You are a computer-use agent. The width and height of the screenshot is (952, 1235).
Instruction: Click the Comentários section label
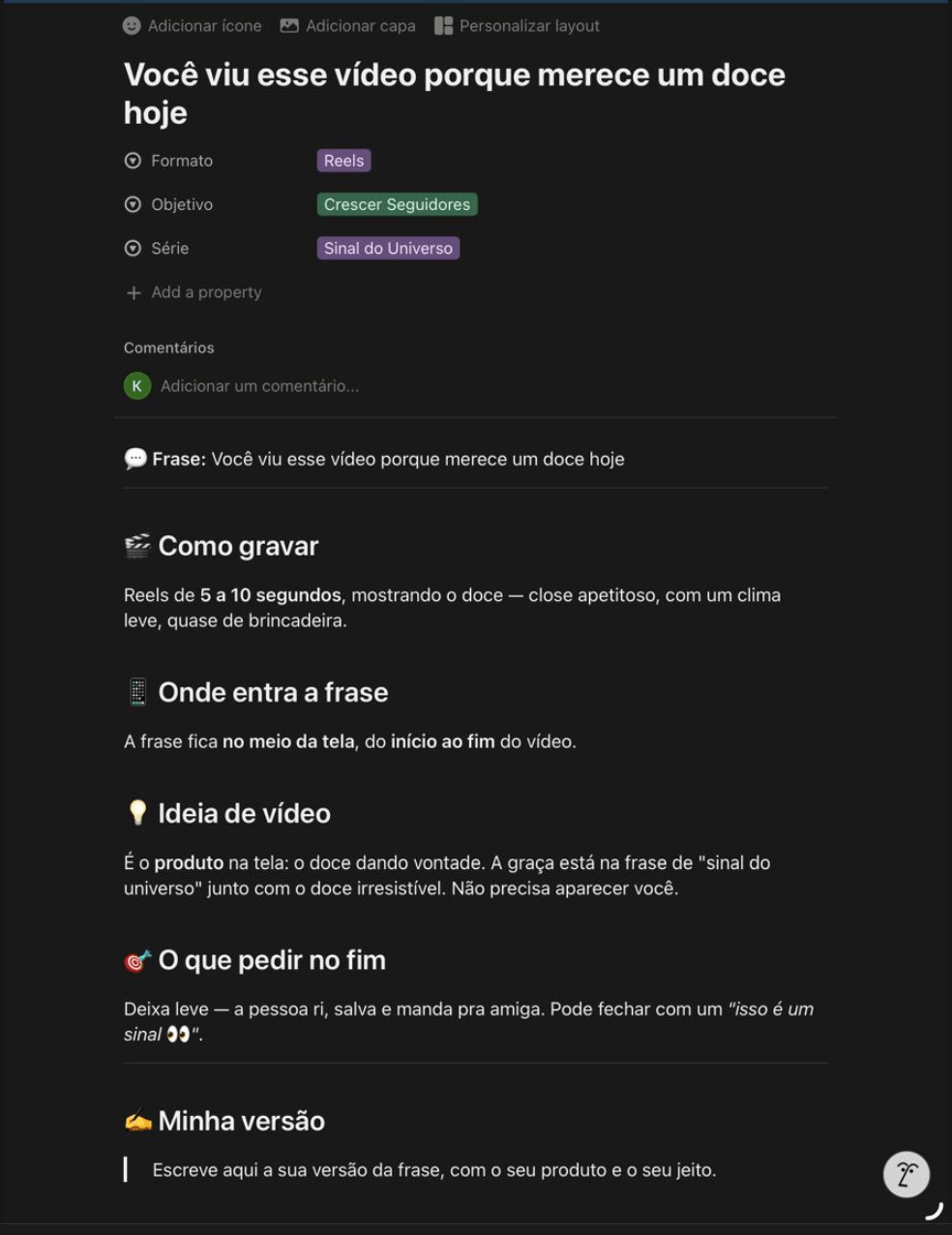click(x=169, y=347)
